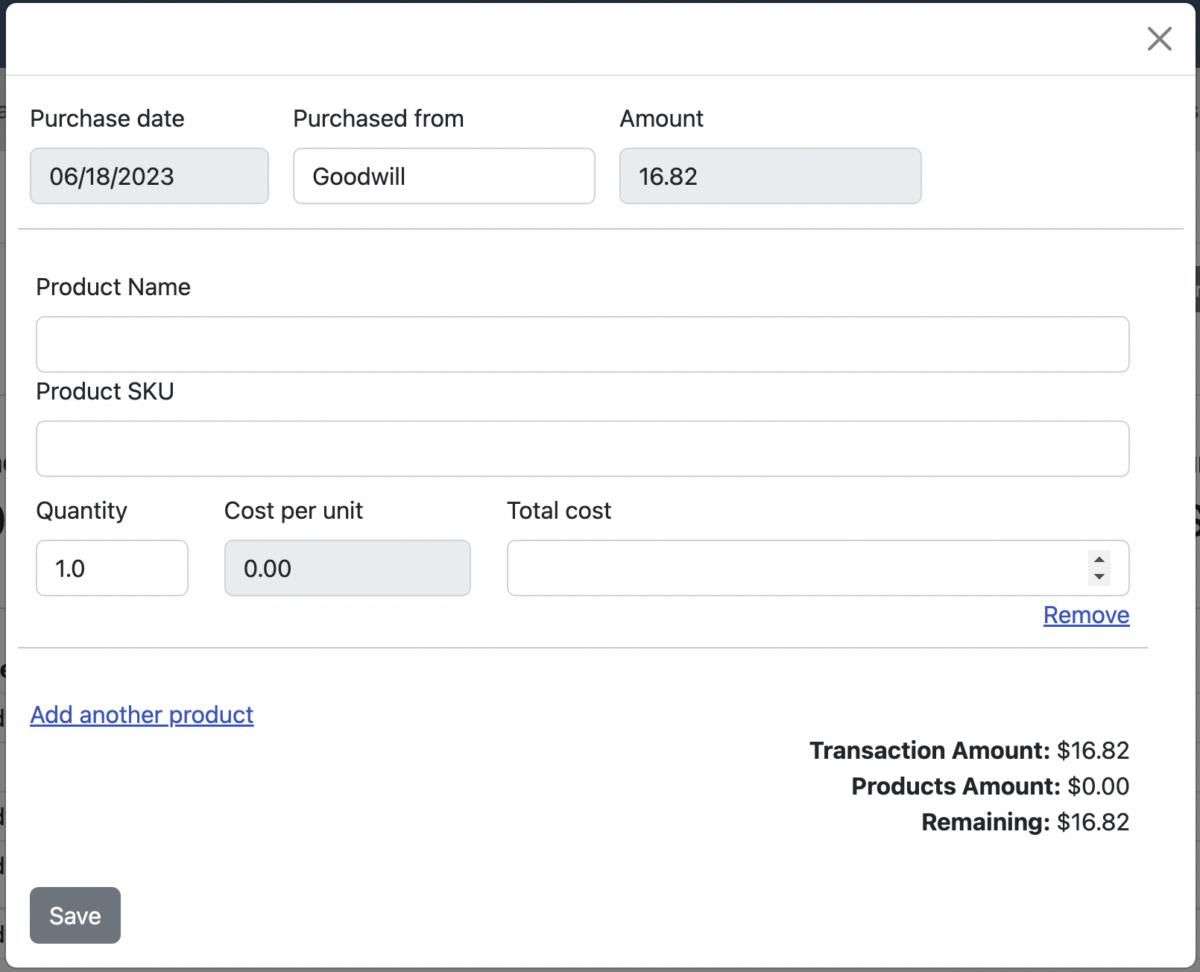Image resolution: width=1200 pixels, height=972 pixels.
Task: Select the Amount field showing 16.82
Action: coord(770,176)
